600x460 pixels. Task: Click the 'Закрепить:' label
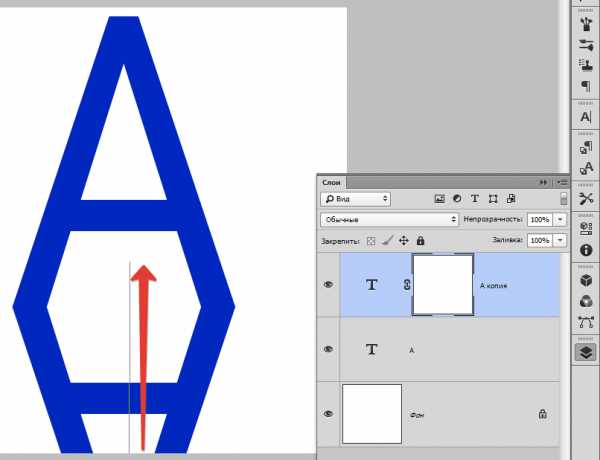[x=340, y=241]
